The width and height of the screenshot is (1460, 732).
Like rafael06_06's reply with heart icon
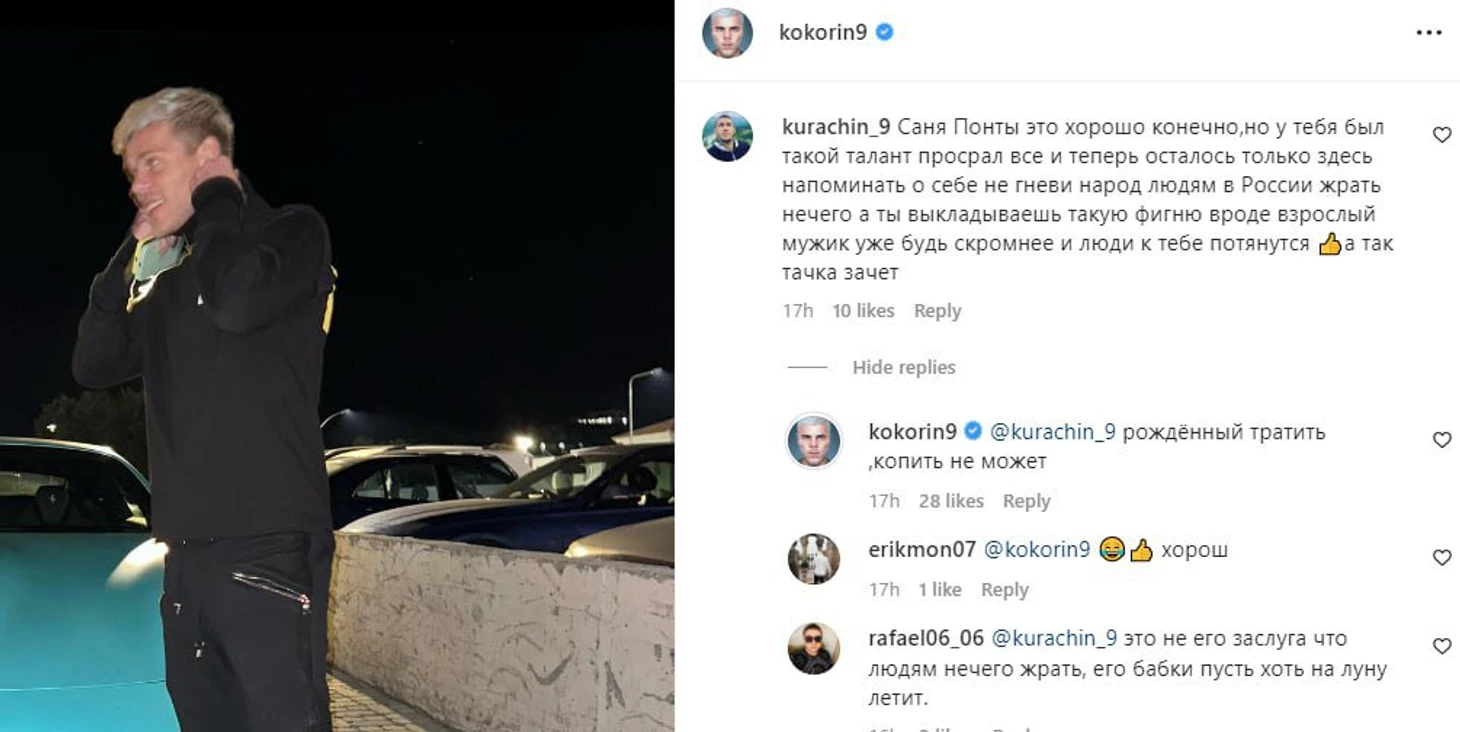(1441, 647)
